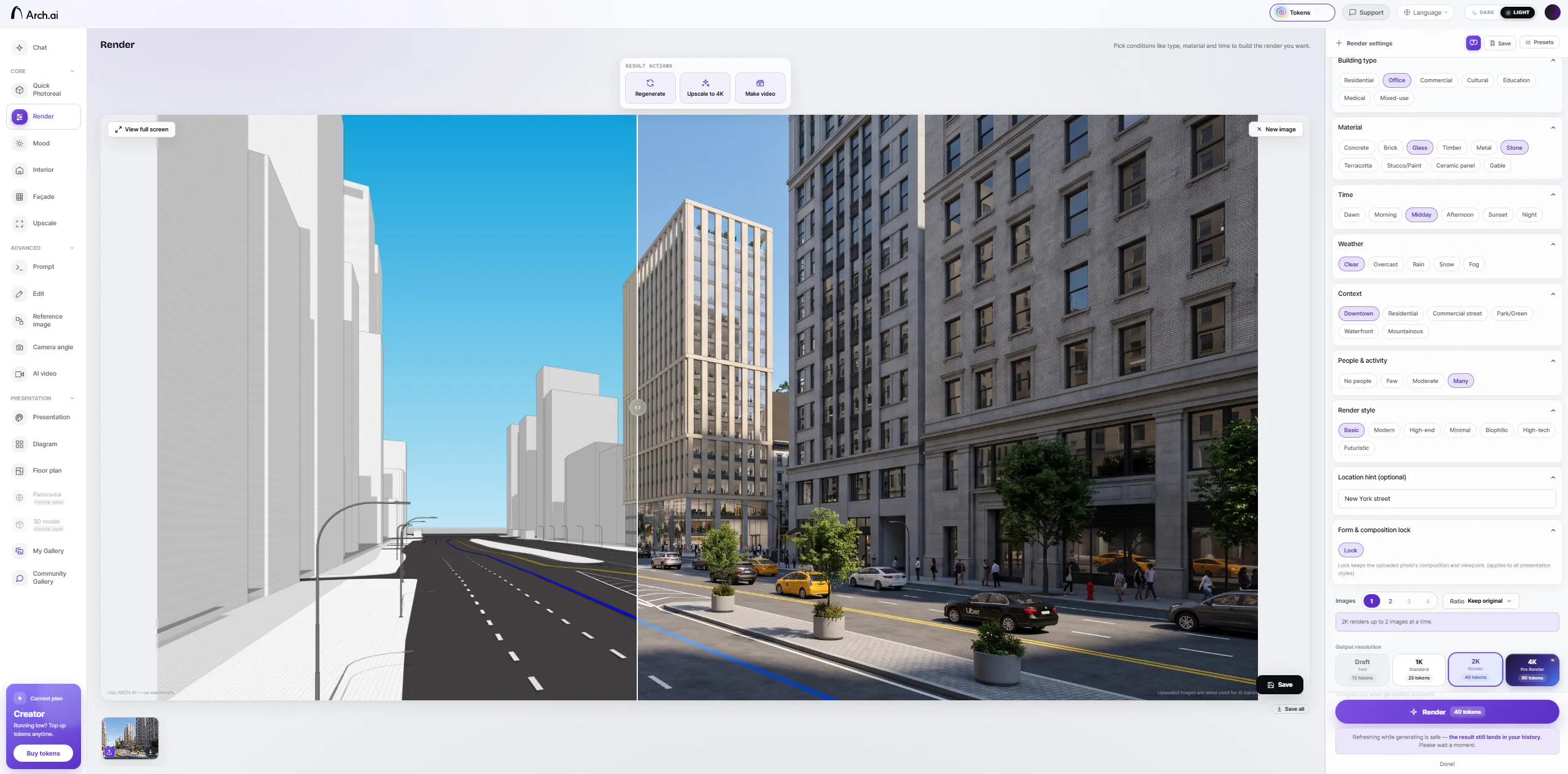Click the Community Gallery speech icon
Viewport: 1568px width, 774px height.
coord(20,578)
